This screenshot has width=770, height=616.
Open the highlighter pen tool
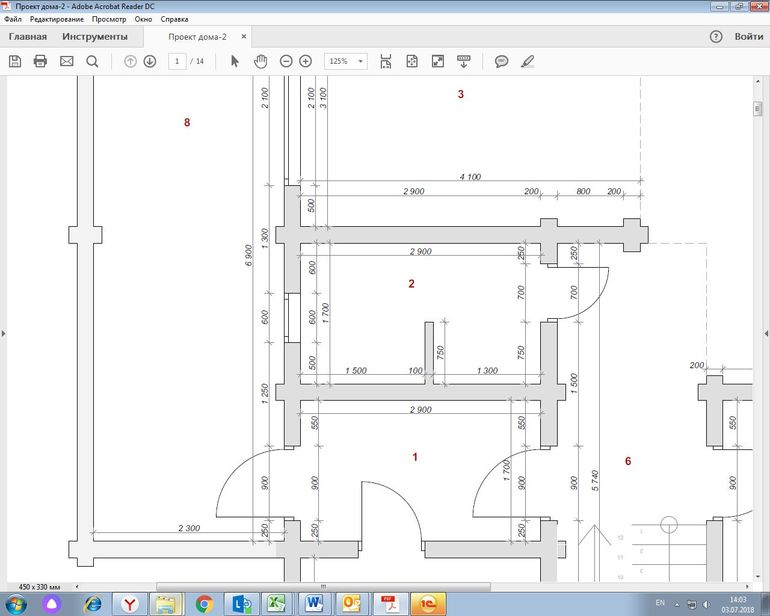pyautogui.click(x=528, y=61)
